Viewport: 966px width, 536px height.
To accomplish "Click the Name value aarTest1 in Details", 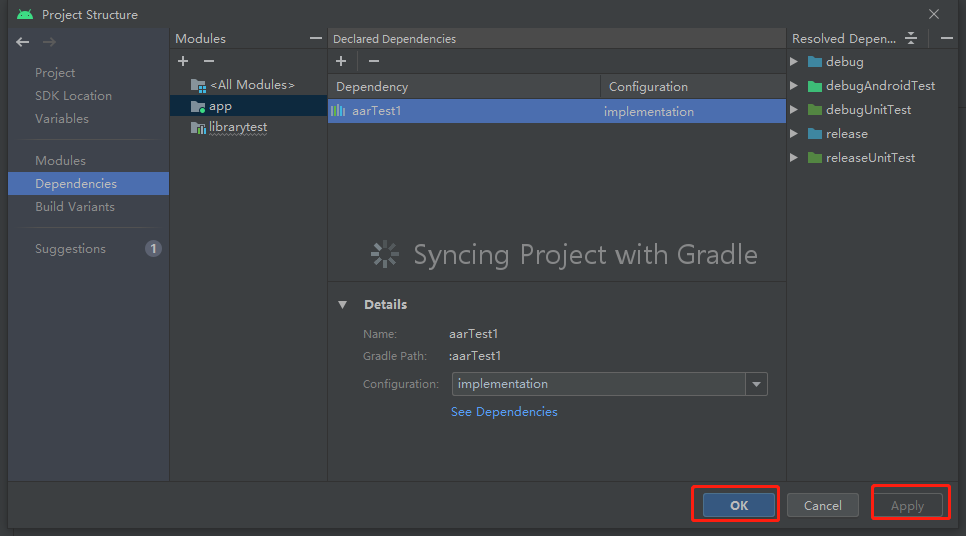I will (473, 334).
